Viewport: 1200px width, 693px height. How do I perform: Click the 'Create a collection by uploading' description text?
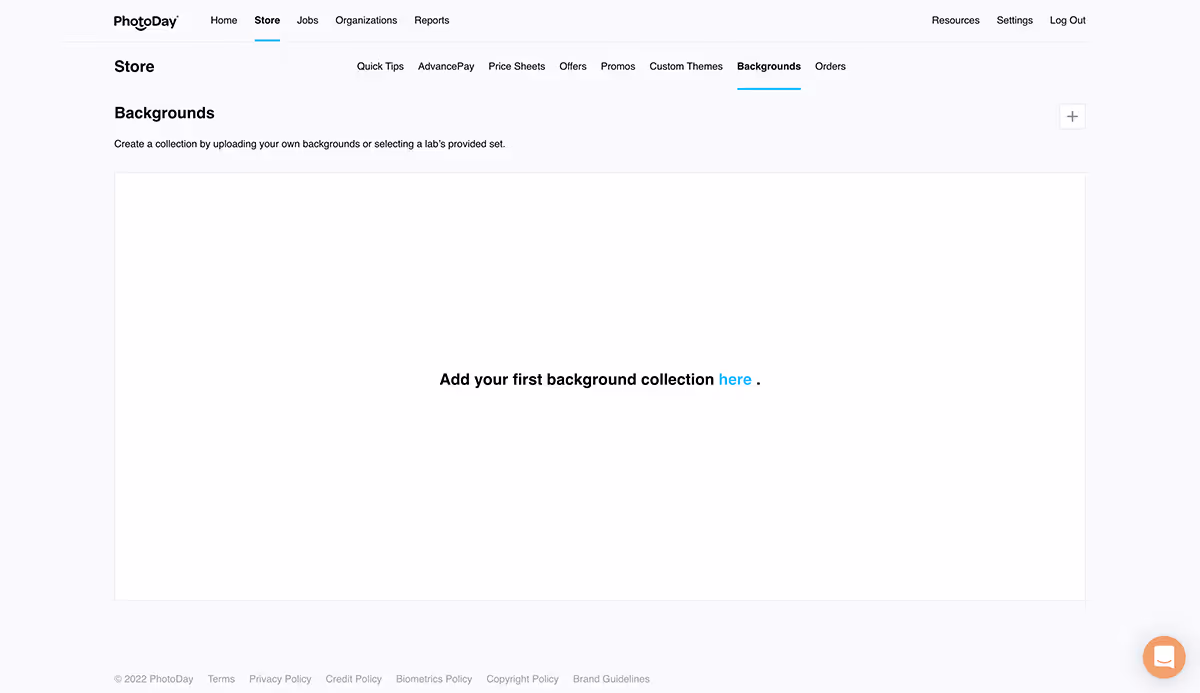310,144
